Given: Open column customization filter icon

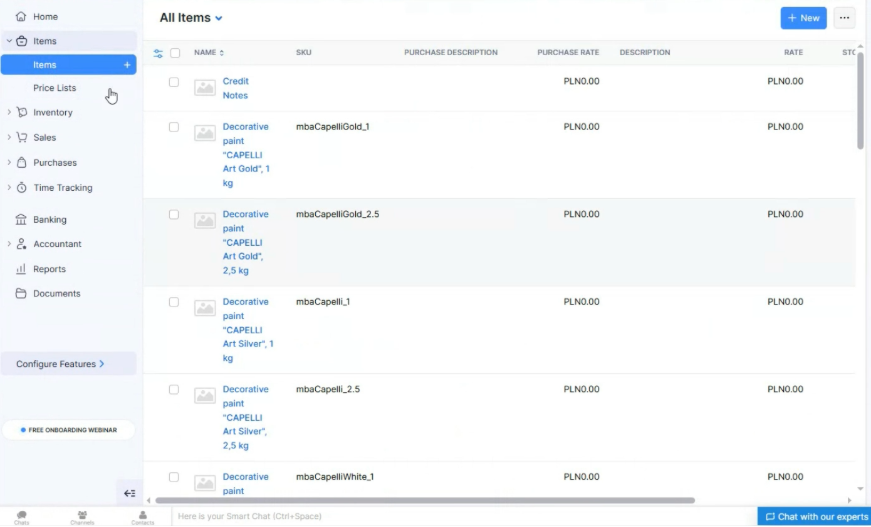Looking at the screenshot, I should click(x=158, y=53).
